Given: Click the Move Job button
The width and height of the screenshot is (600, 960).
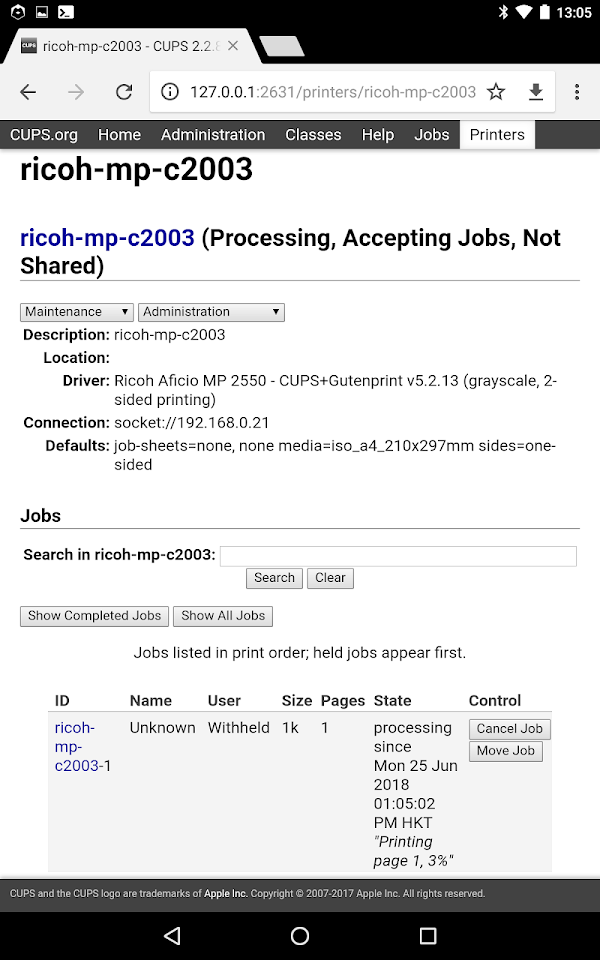Looking at the screenshot, I should click(506, 751).
